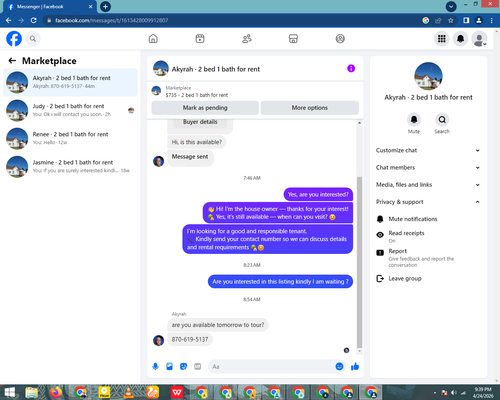
Task: Focus the Aa message input field
Action: pyautogui.click(x=272, y=367)
